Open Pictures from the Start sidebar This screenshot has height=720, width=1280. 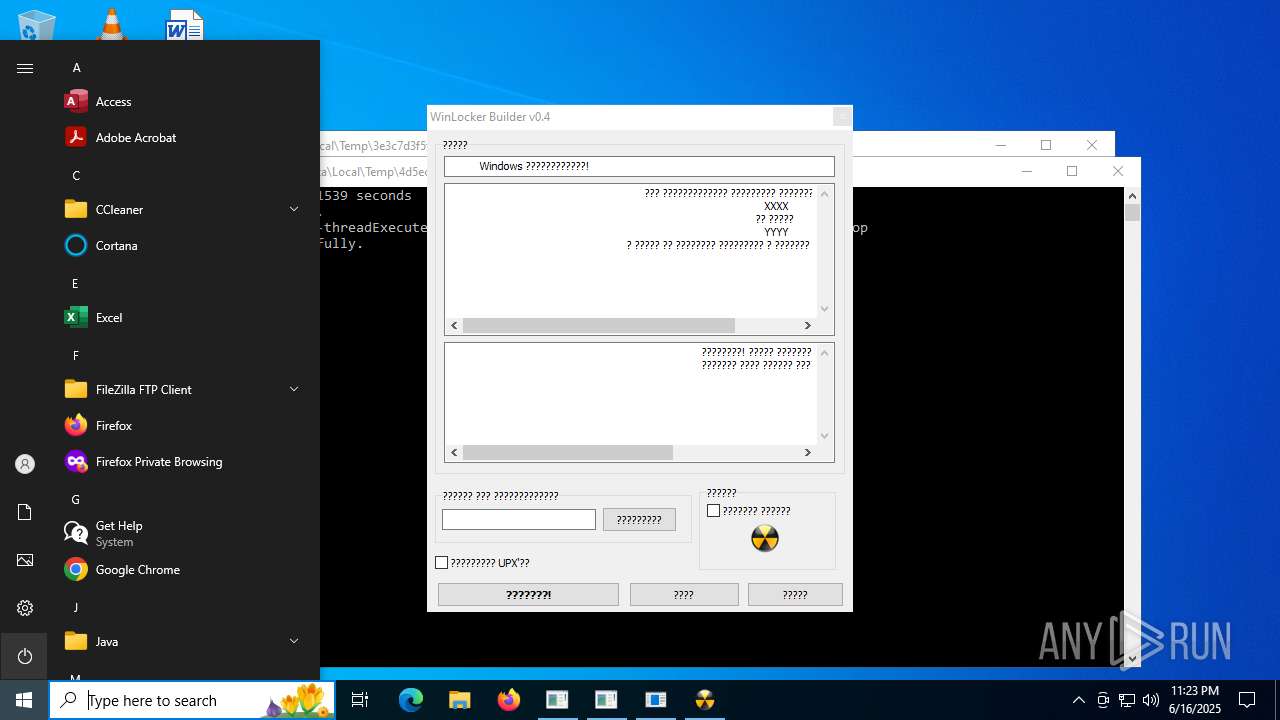(x=25, y=560)
